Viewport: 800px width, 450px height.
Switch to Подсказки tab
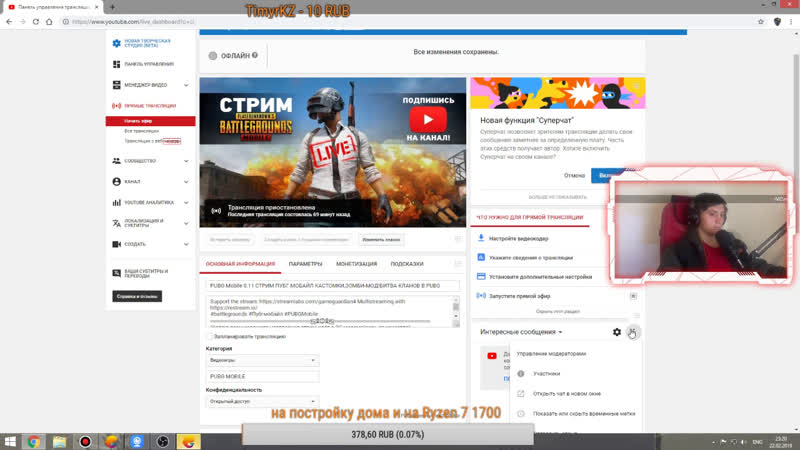407,264
